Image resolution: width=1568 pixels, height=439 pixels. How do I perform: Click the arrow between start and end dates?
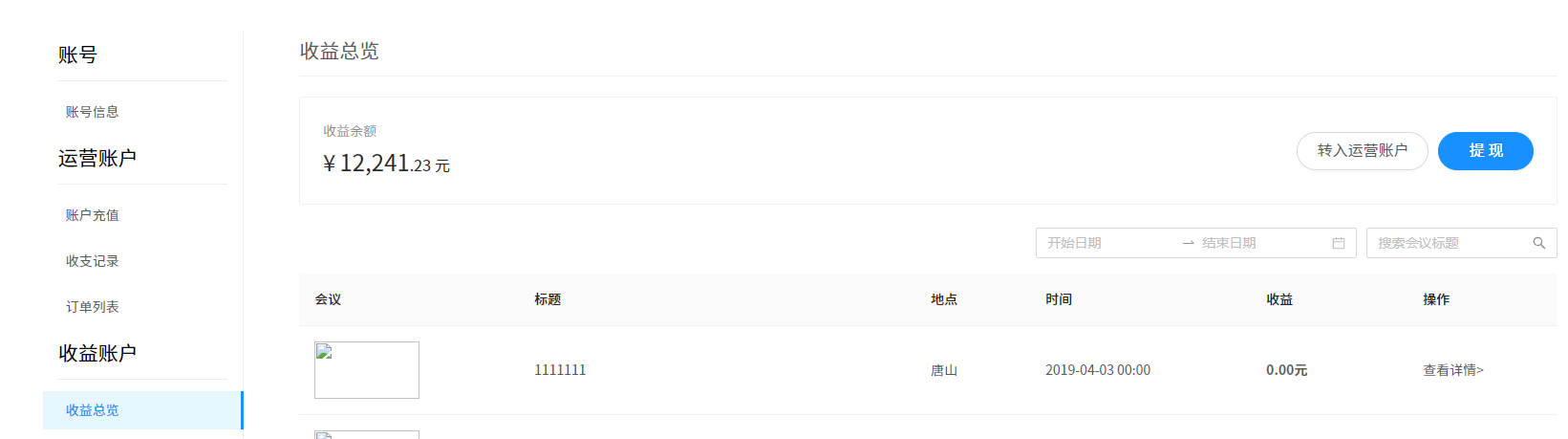point(1189,243)
